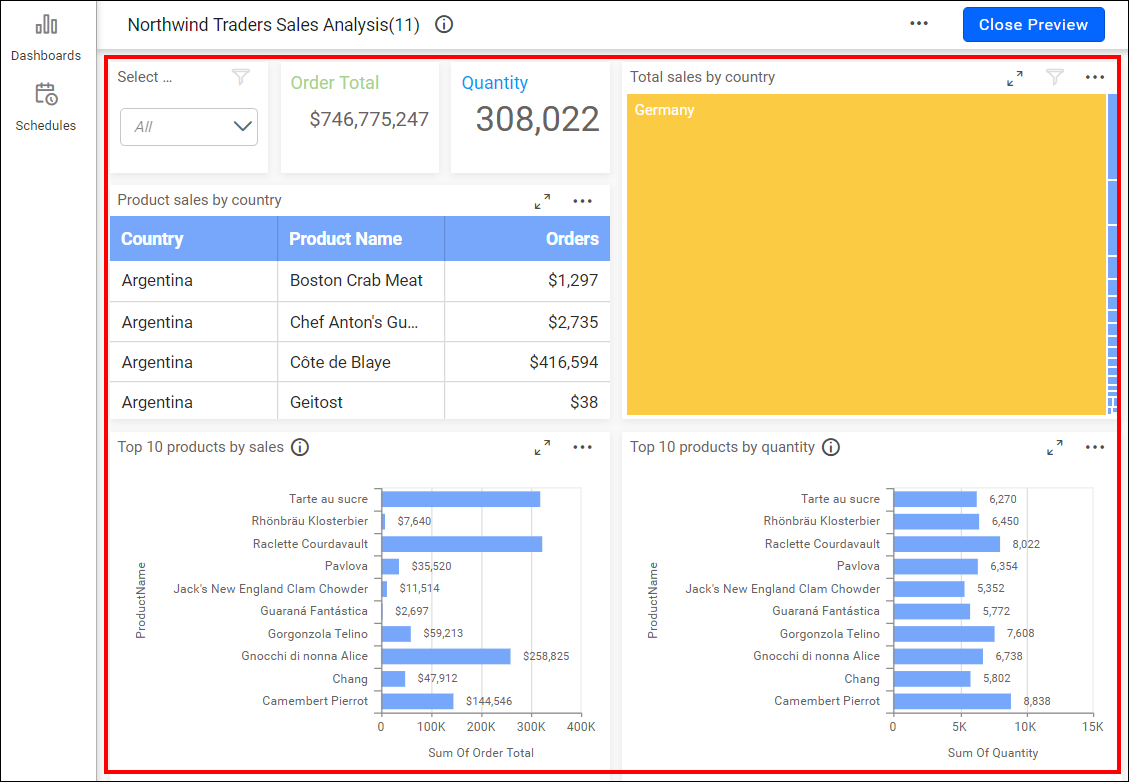The image size is (1129, 782).
Task: Clear filter icon on Select widget
Action: coord(241,77)
